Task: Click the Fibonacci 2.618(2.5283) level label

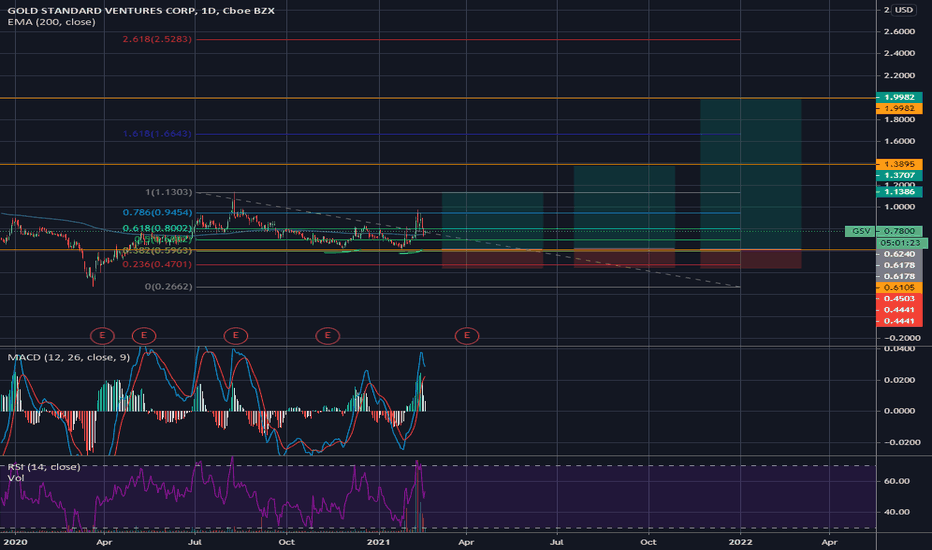Action: coord(158,39)
